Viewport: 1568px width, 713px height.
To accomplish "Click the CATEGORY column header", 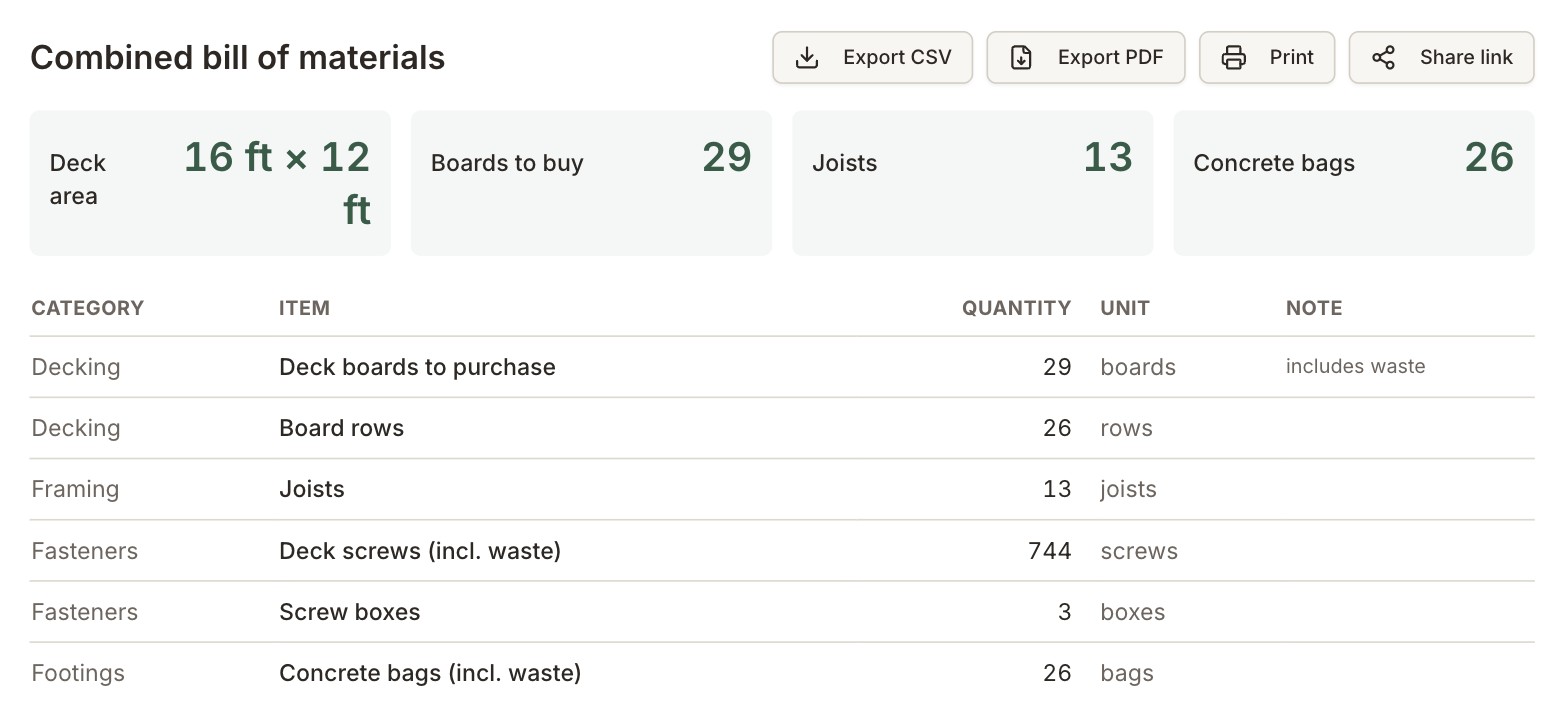I will coord(88,308).
